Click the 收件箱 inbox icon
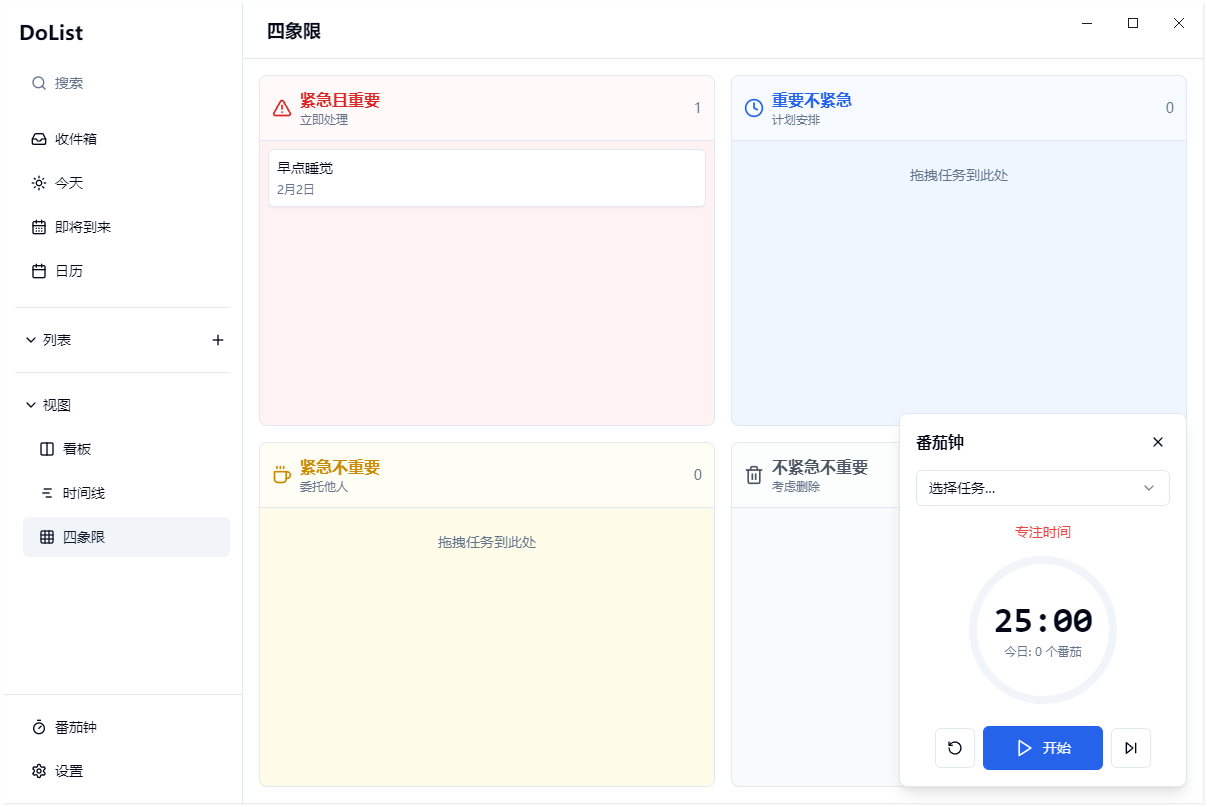 coord(37,139)
